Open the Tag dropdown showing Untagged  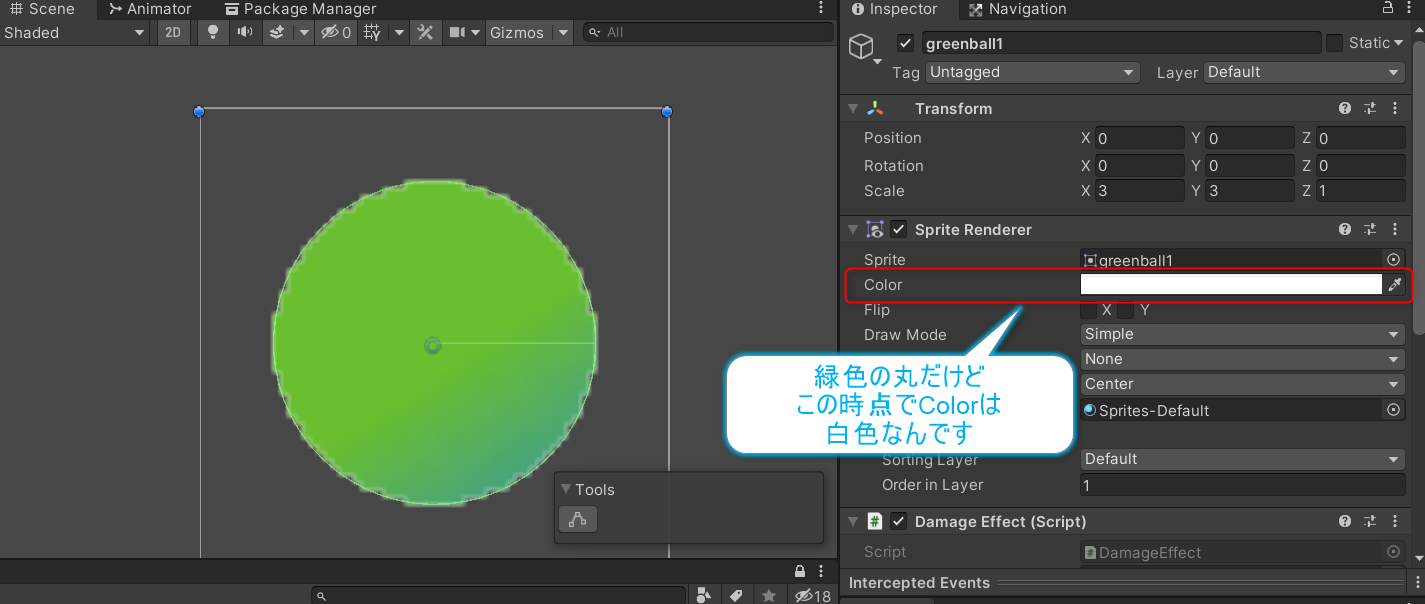(1032, 72)
